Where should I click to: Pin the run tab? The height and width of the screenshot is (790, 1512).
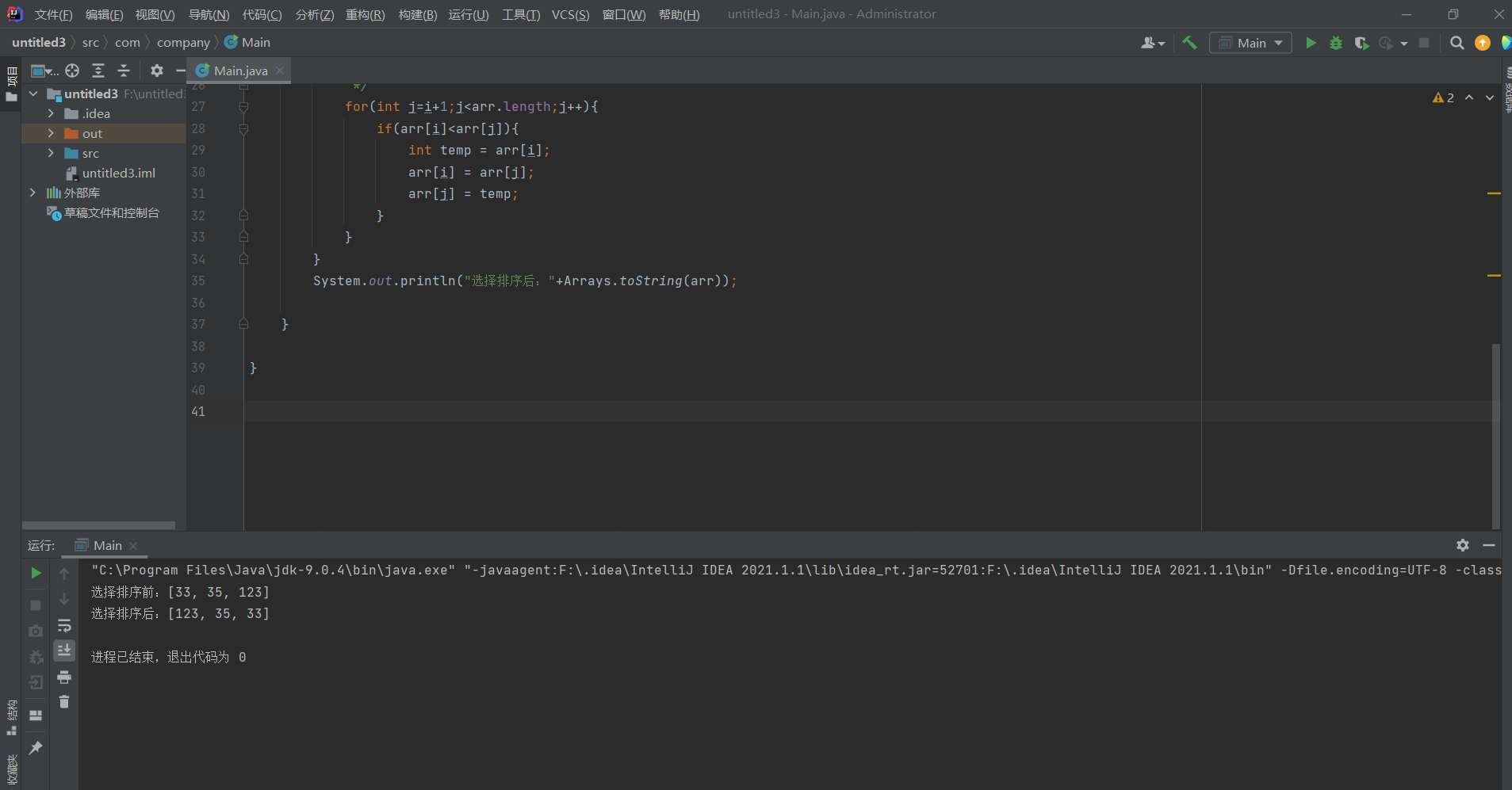click(36, 748)
